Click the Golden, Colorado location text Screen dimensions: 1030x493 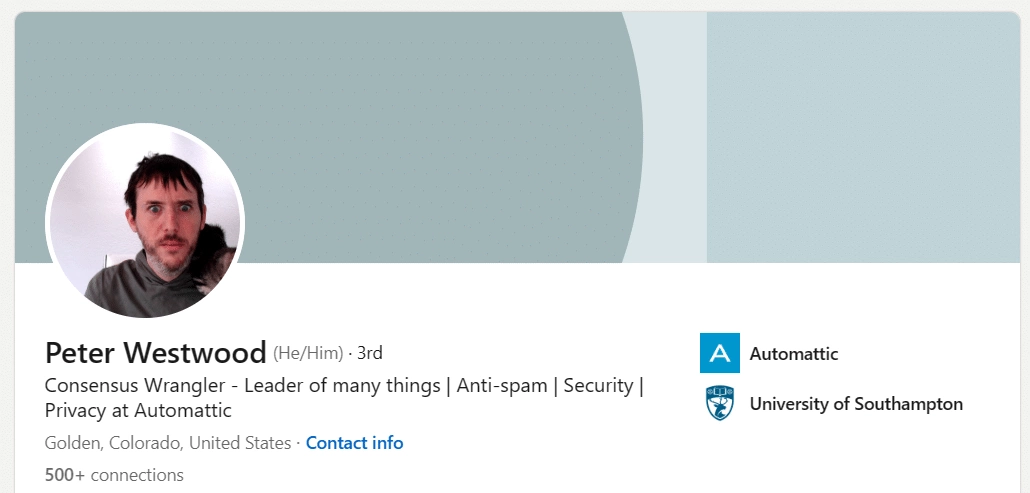pyautogui.click(x=113, y=443)
